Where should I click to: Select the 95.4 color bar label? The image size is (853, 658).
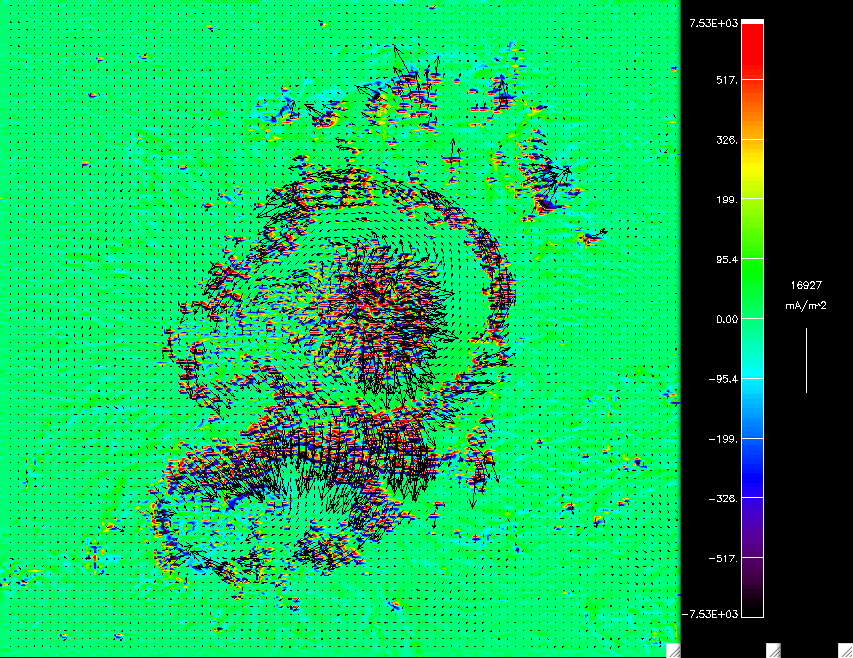(727, 259)
